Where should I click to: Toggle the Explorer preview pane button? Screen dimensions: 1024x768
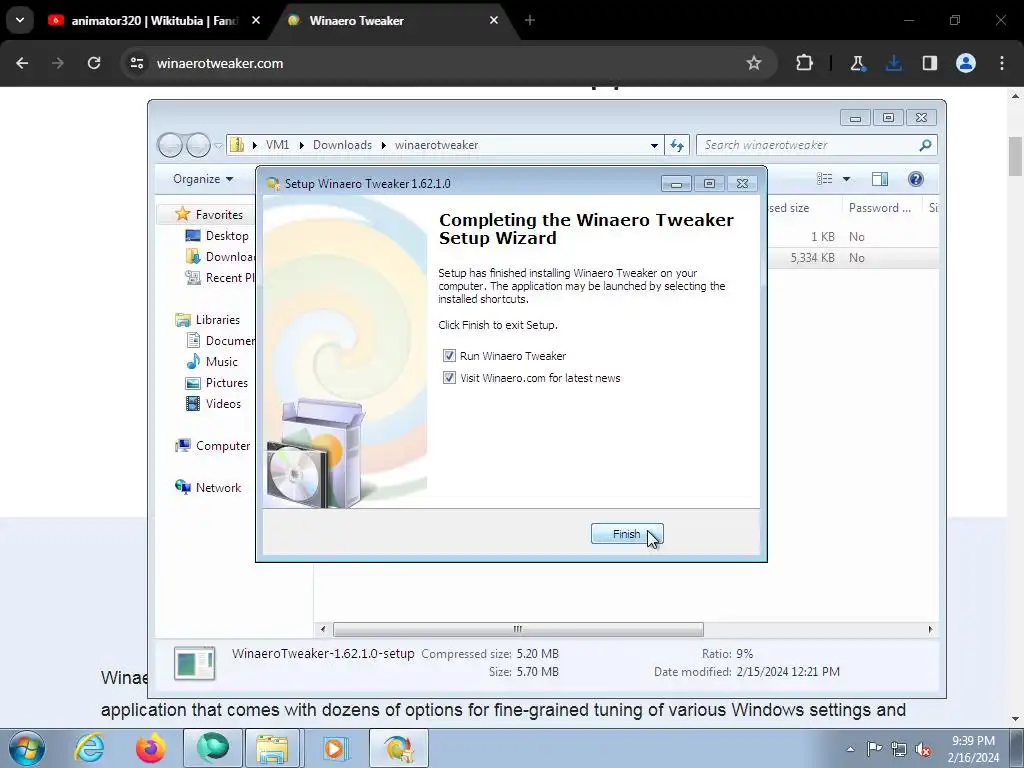point(880,179)
